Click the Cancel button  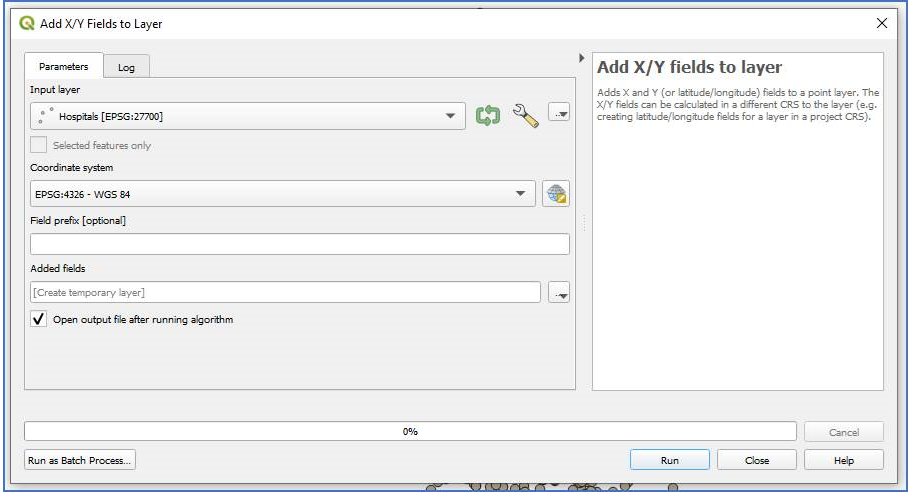tap(844, 432)
